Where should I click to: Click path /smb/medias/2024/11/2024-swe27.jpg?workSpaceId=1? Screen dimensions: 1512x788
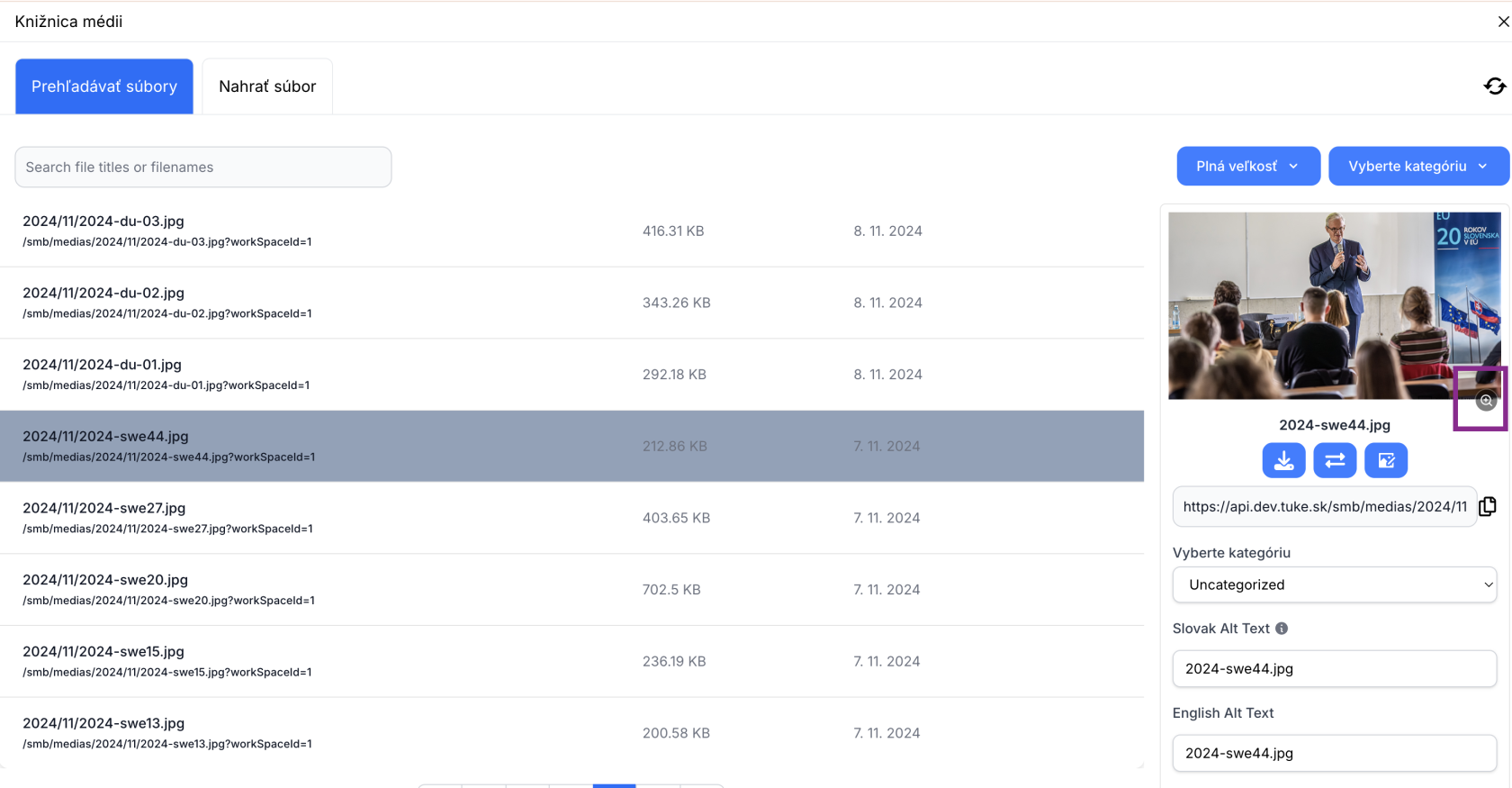[167, 529]
